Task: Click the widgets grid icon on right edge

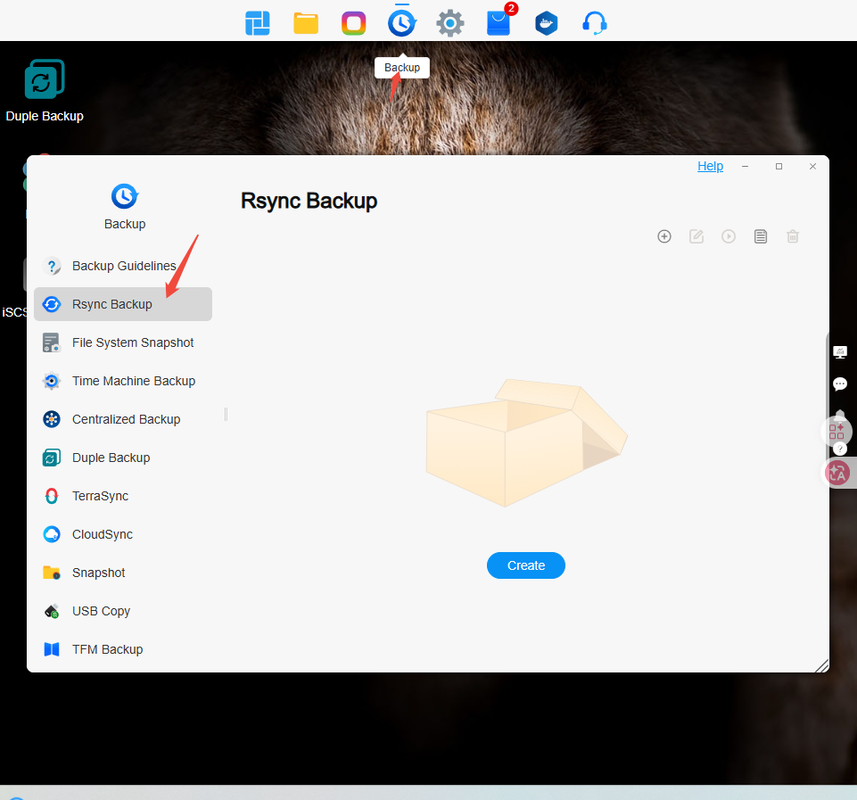Action: click(837, 431)
